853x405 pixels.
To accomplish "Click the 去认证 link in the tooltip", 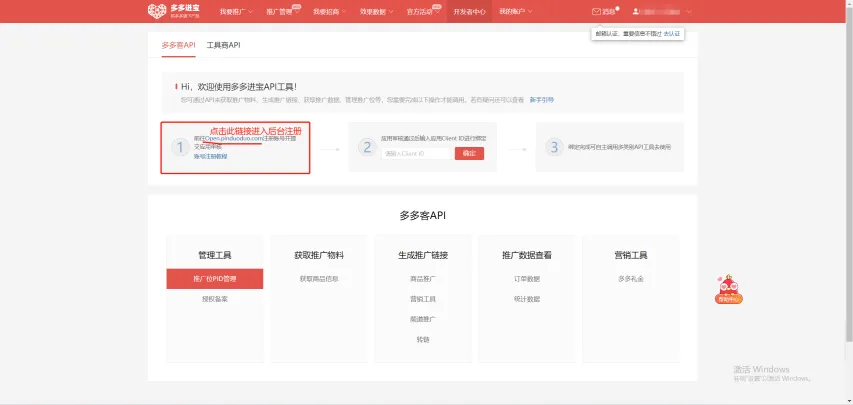I will [x=671, y=34].
